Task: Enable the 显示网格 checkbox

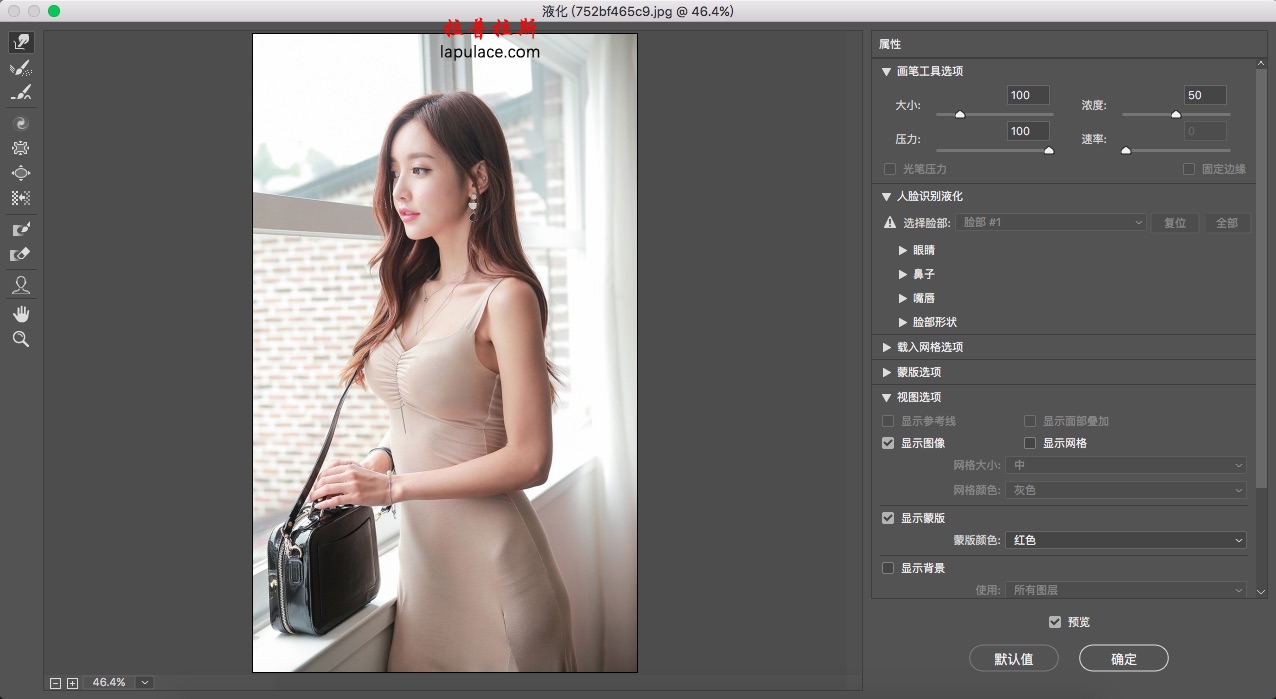Action: (x=1030, y=443)
